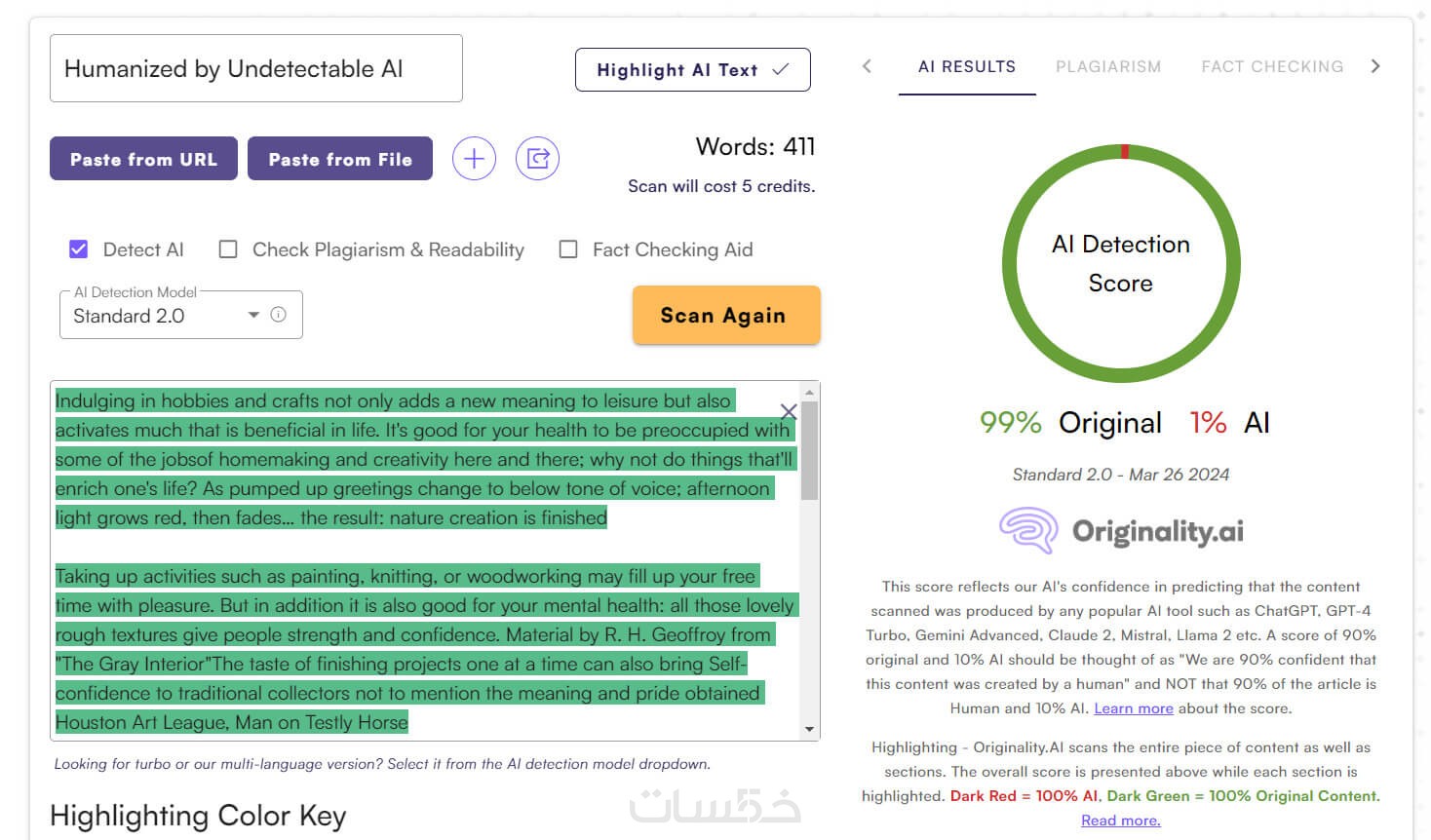1431x840 pixels.
Task: Click the share/export icon button
Action: coord(537,159)
